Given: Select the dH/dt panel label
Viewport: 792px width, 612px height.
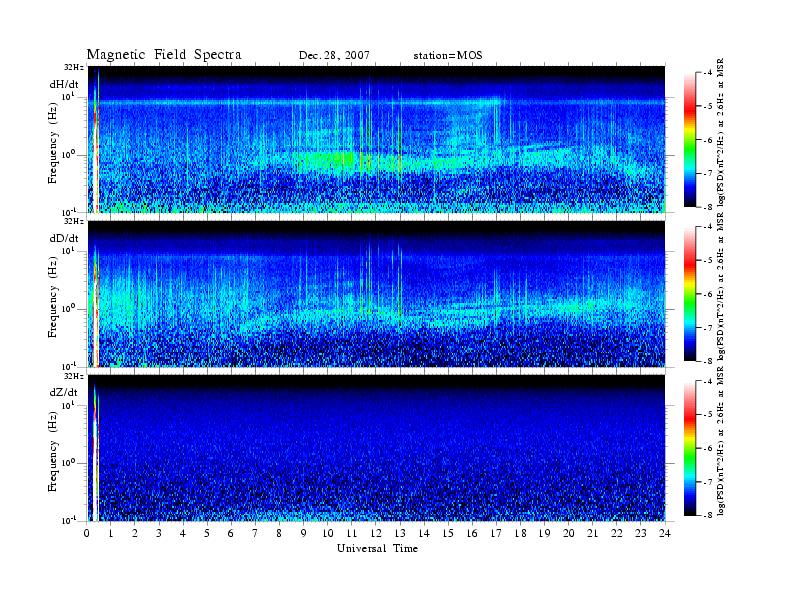Looking at the screenshot, I should 64,85.
